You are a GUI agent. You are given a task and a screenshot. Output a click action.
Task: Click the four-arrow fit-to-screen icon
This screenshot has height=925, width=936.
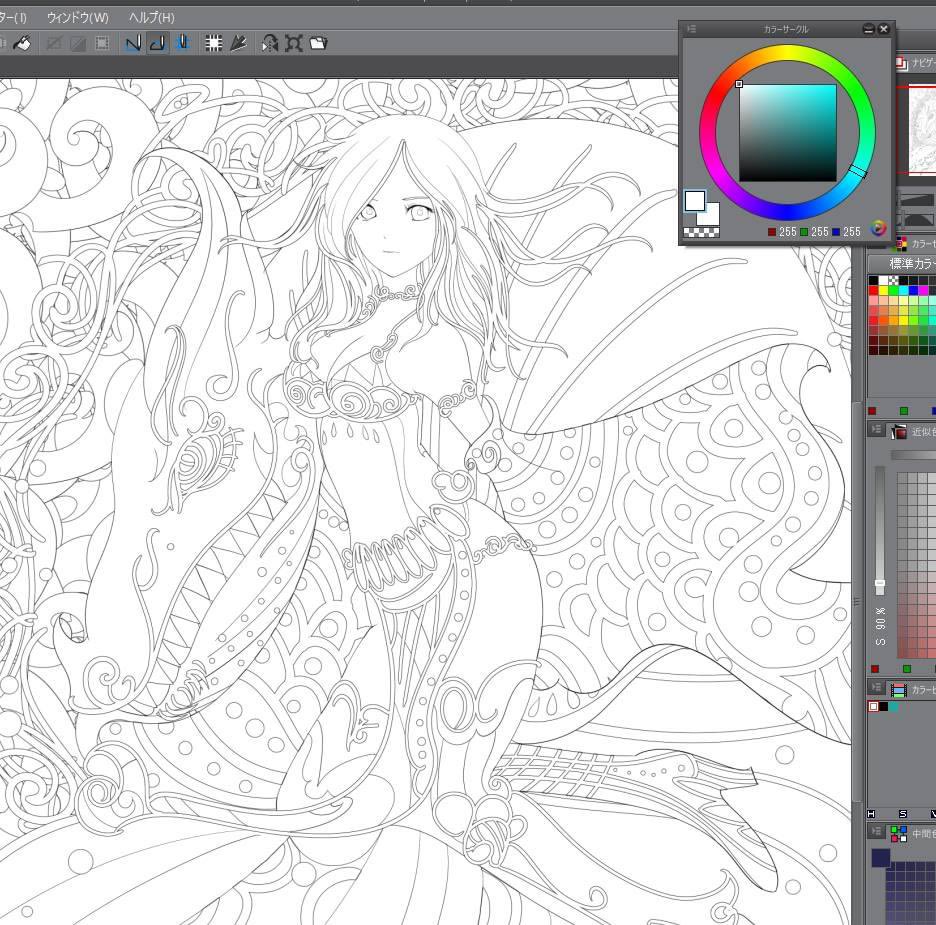[294, 43]
